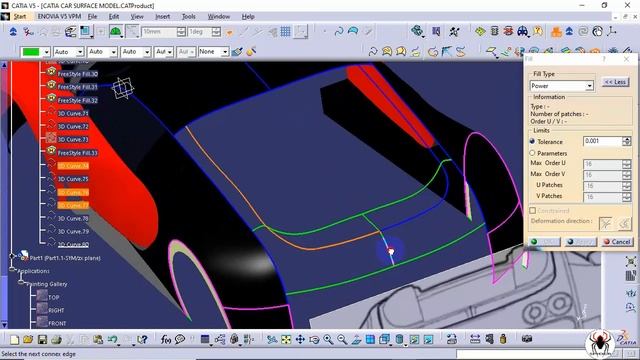The image size is (640, 360).
Task: Open a file with the folder icon
Action: click(28, 339)
